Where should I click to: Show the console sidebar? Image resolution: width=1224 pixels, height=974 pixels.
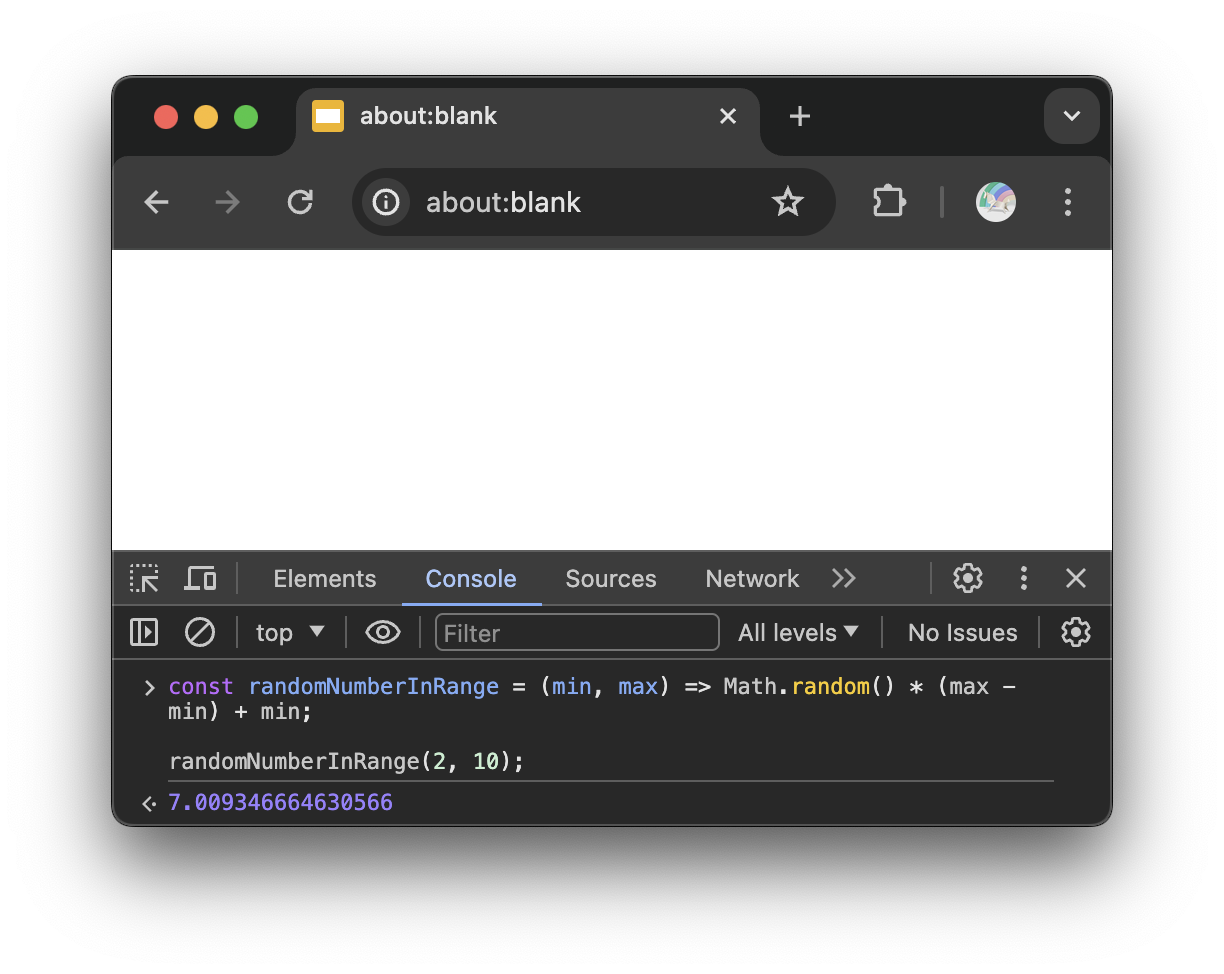(144, 633)
